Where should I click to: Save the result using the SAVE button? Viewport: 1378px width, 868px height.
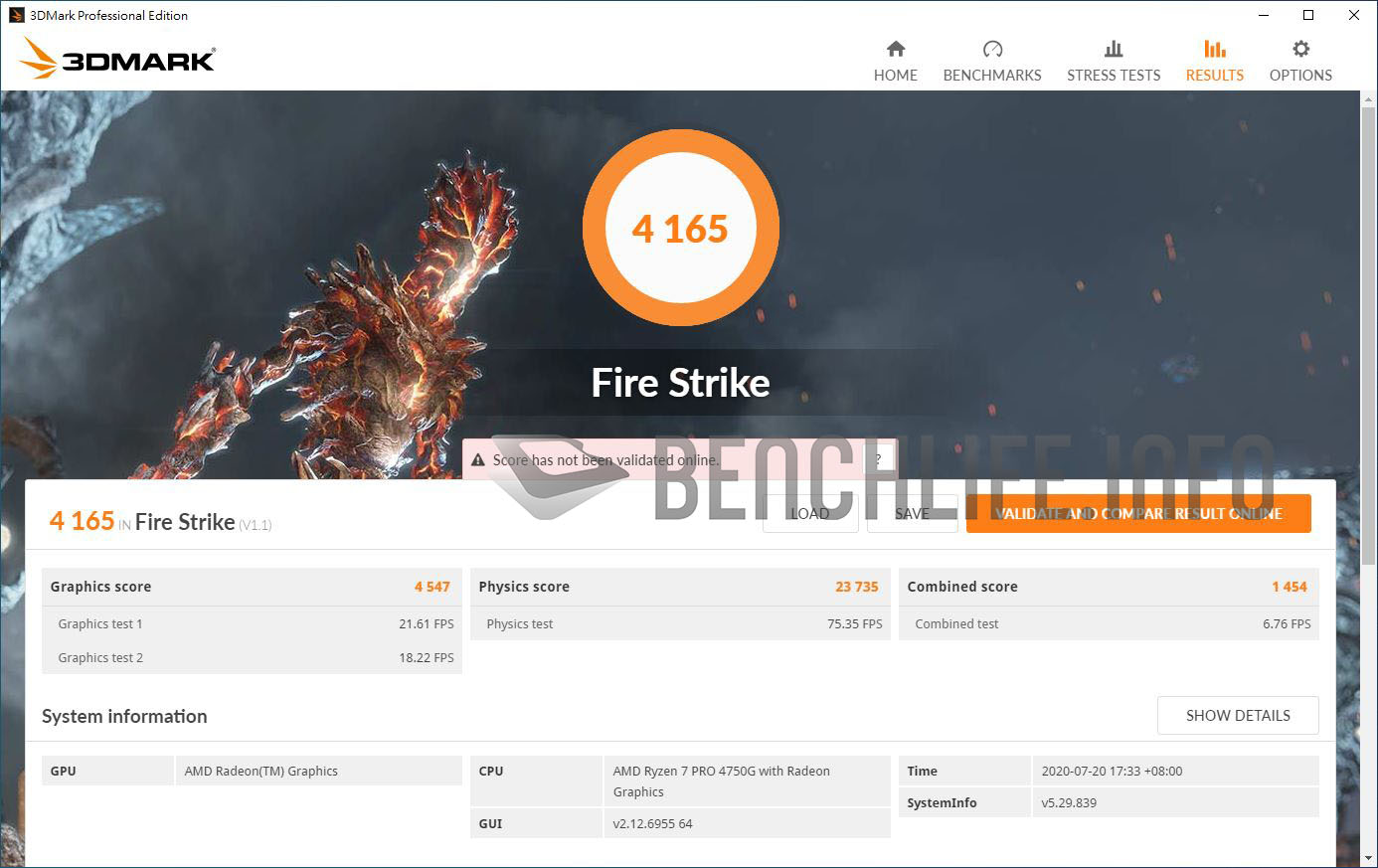[912, 513]
